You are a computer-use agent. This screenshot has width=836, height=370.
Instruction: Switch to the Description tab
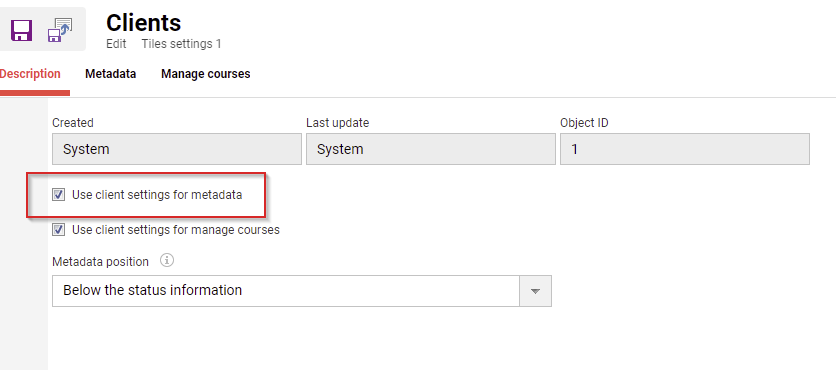(x=30, y=74)
